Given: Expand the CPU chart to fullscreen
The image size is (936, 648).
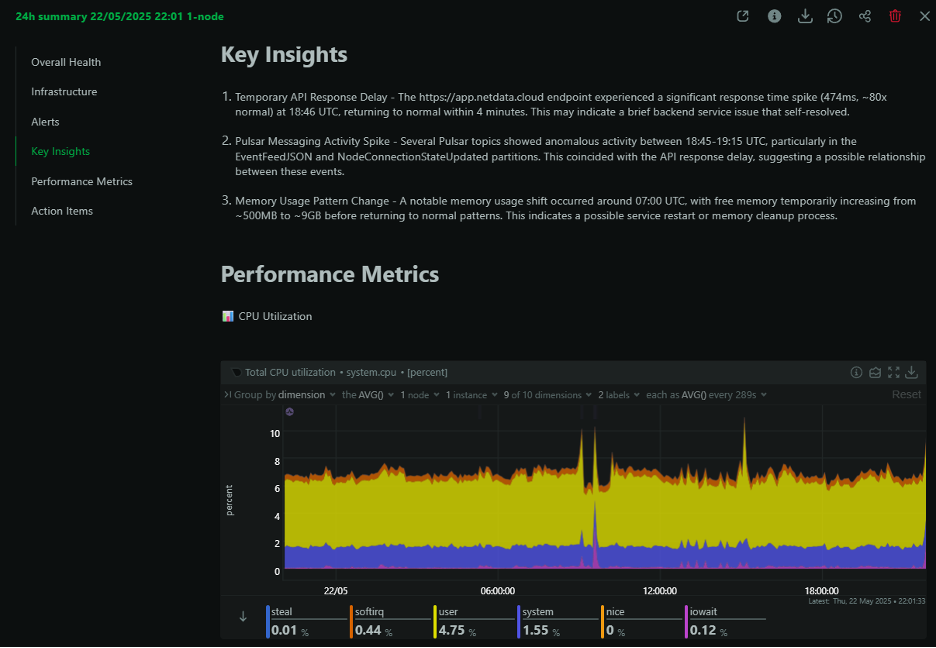Looking at the screenshot, I should click(894, 372).
